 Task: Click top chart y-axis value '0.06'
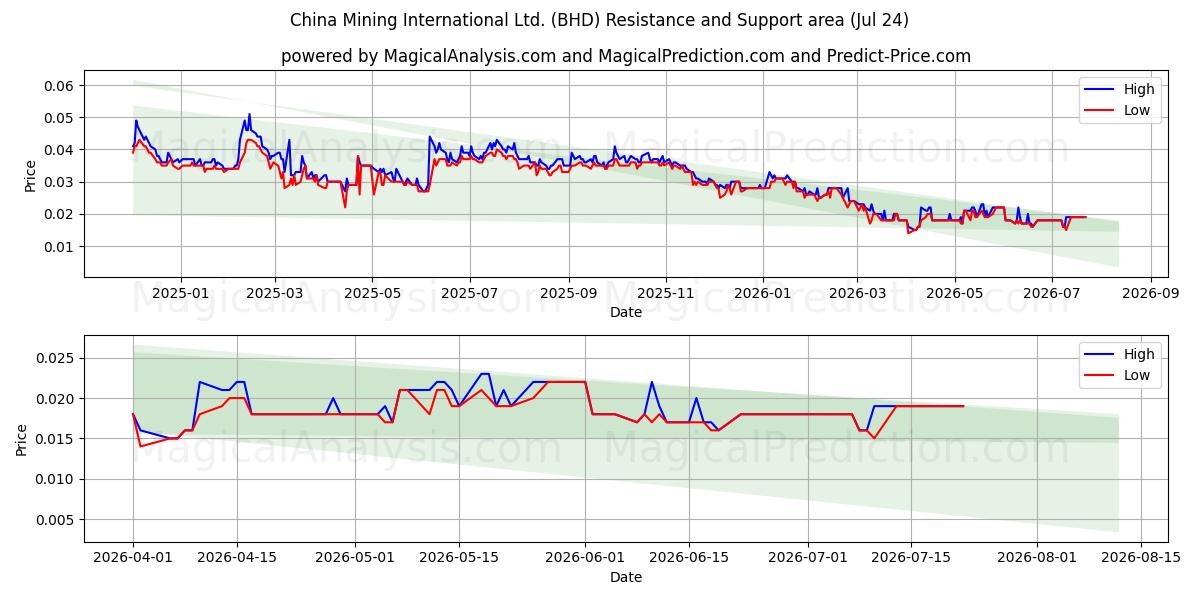point(60,86)
